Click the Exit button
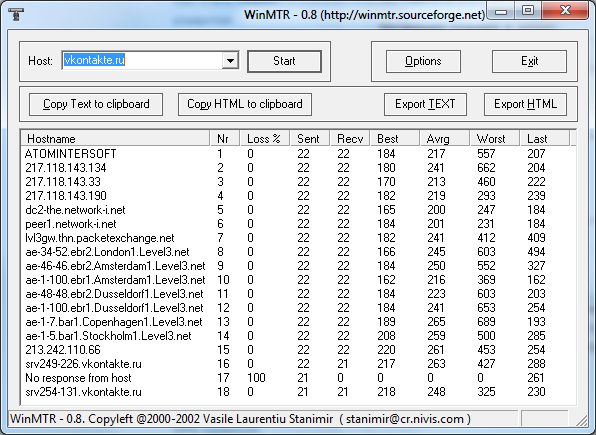 click(529, 61)
